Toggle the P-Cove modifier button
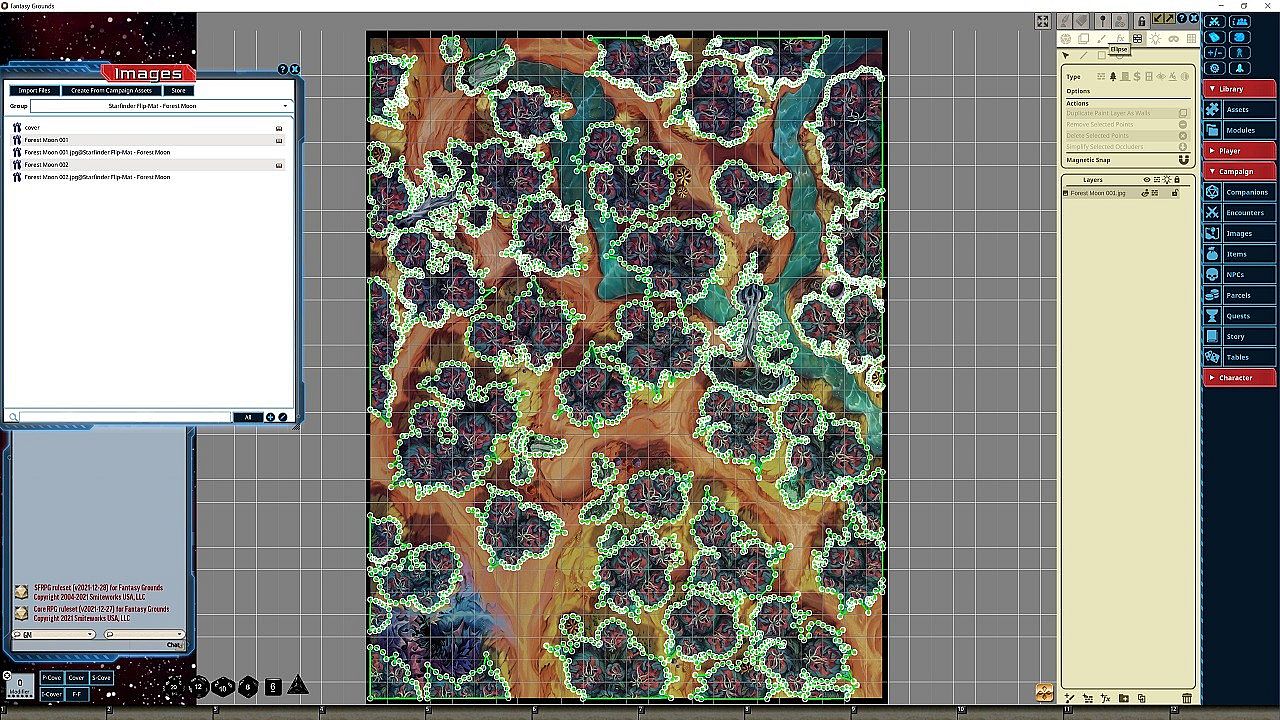The width and height of the screenshot is (1280, 720). click(51, 678)
